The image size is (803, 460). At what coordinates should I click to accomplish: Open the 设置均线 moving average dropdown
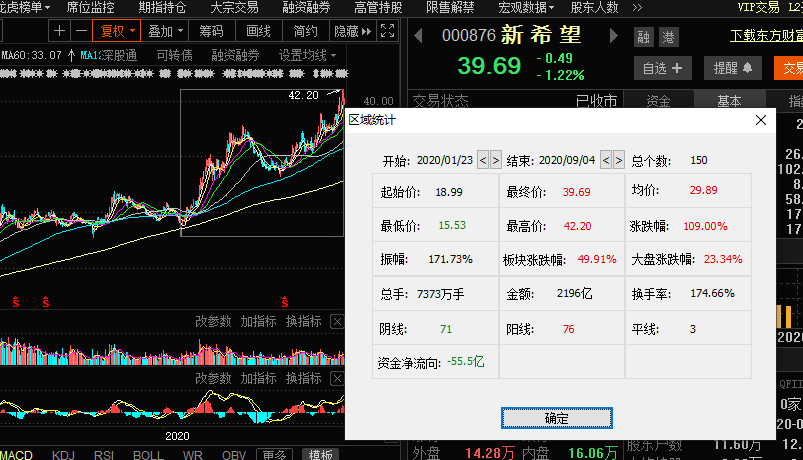pos(307,55)
